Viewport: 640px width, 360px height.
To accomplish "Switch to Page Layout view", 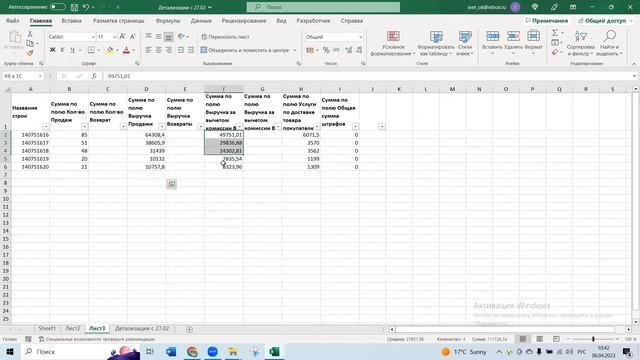I will coord(539,339).
